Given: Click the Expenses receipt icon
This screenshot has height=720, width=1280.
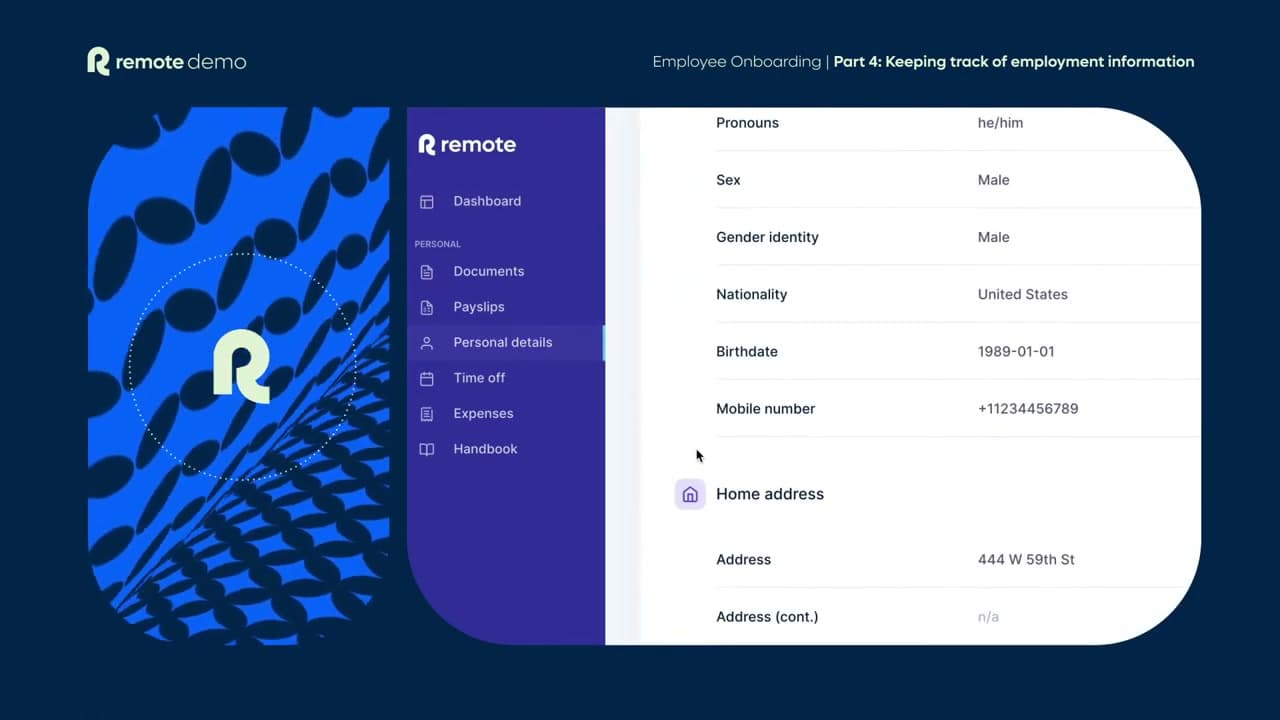Looking at the screenshot, I should [427, 414].
